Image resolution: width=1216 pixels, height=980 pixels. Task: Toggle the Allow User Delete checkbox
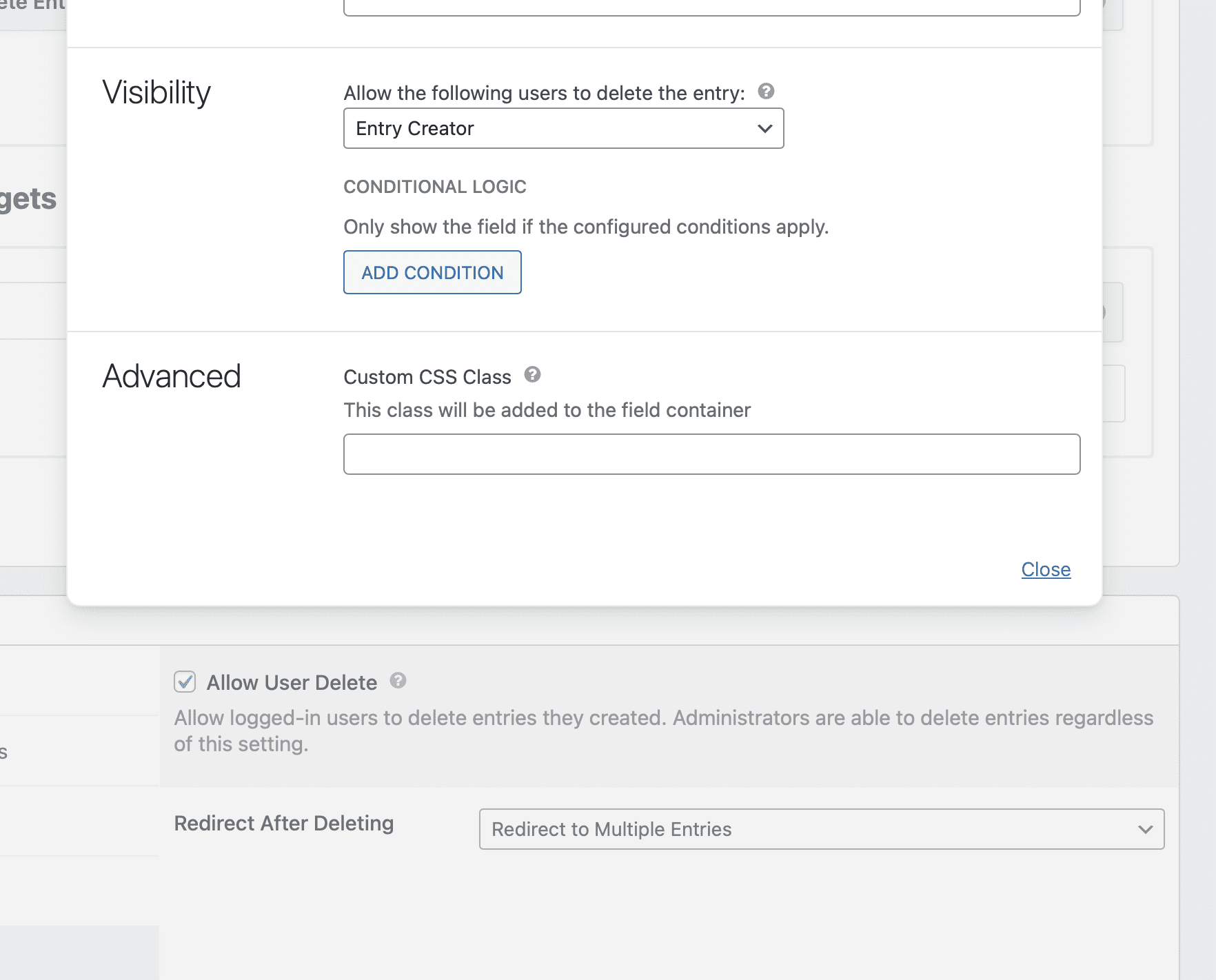coord(185,682)
